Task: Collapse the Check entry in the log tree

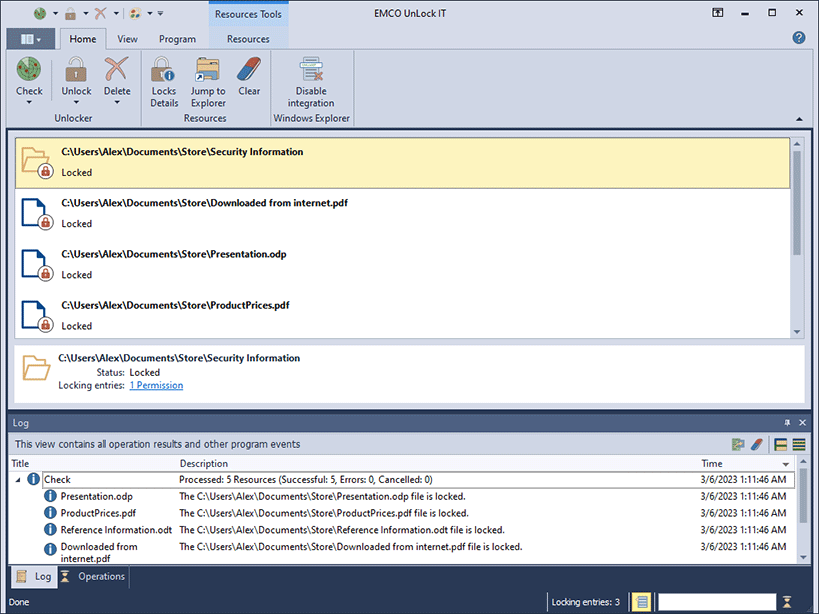Action: pos(18,480)
